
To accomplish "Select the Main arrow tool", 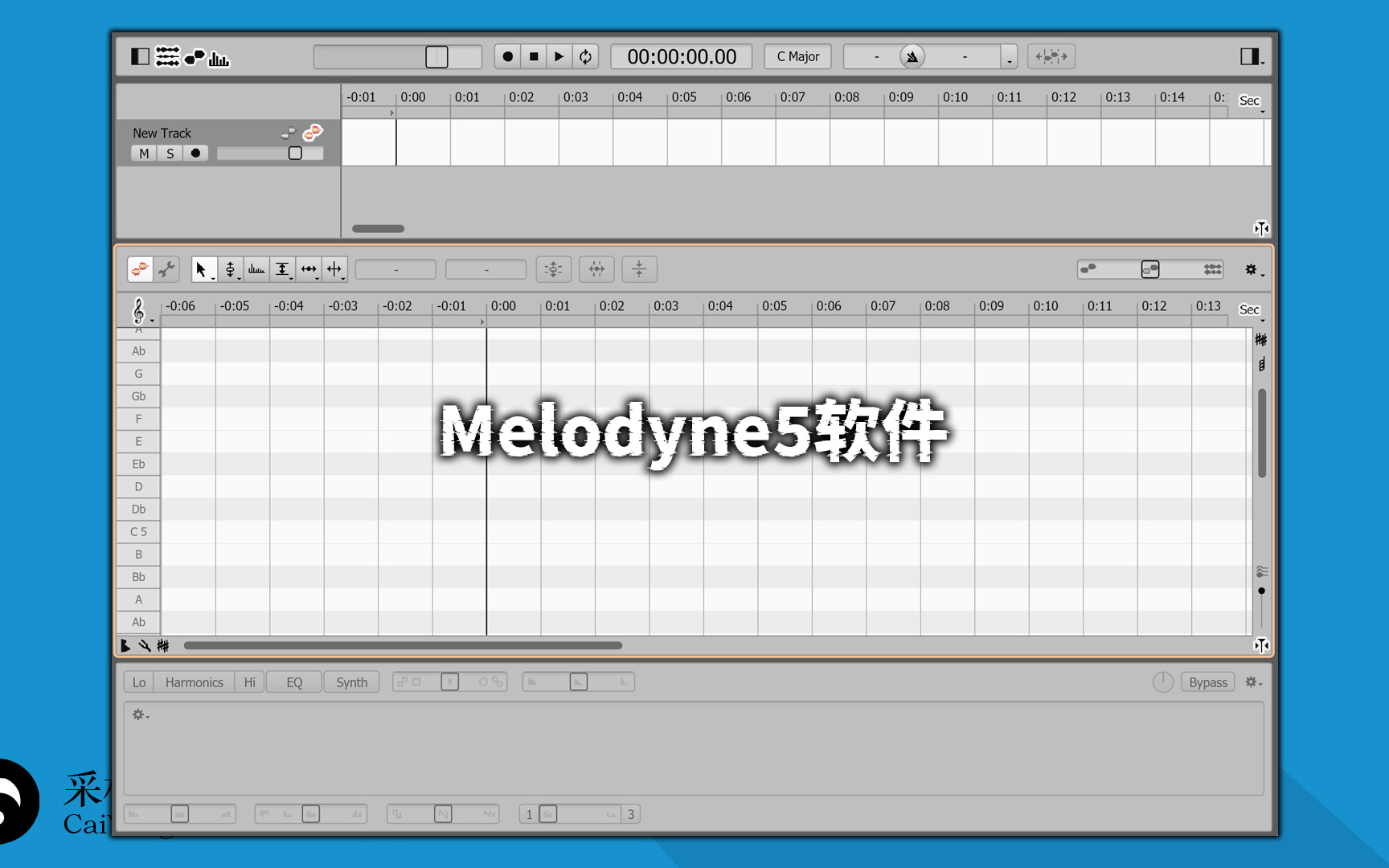I will coord(203,269).
